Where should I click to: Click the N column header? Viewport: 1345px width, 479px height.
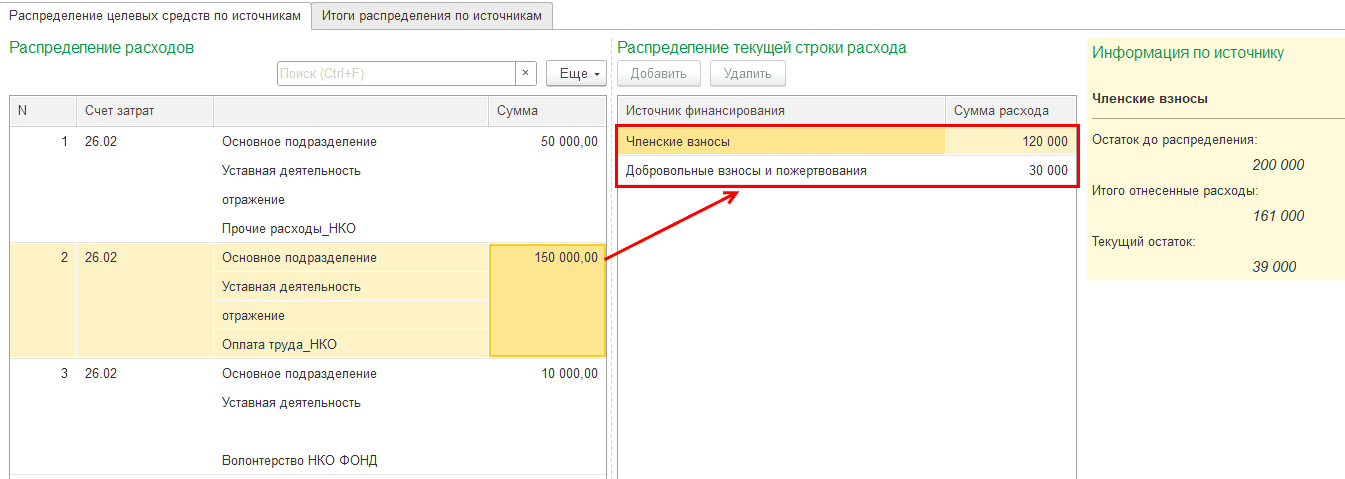pos(42,110)
